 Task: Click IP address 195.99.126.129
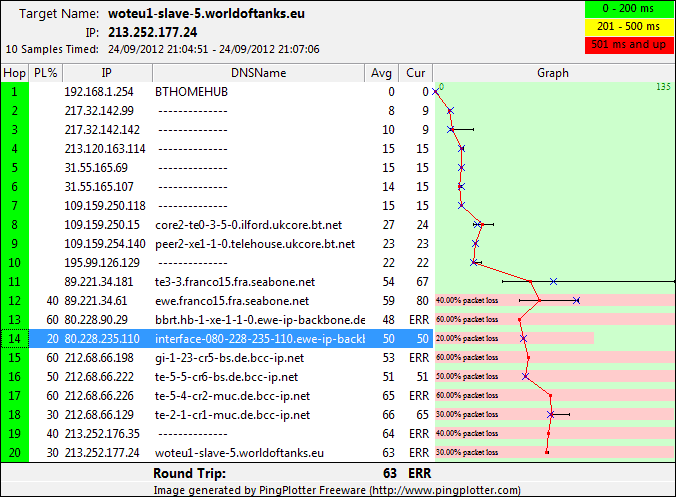[x=102, y=263]
